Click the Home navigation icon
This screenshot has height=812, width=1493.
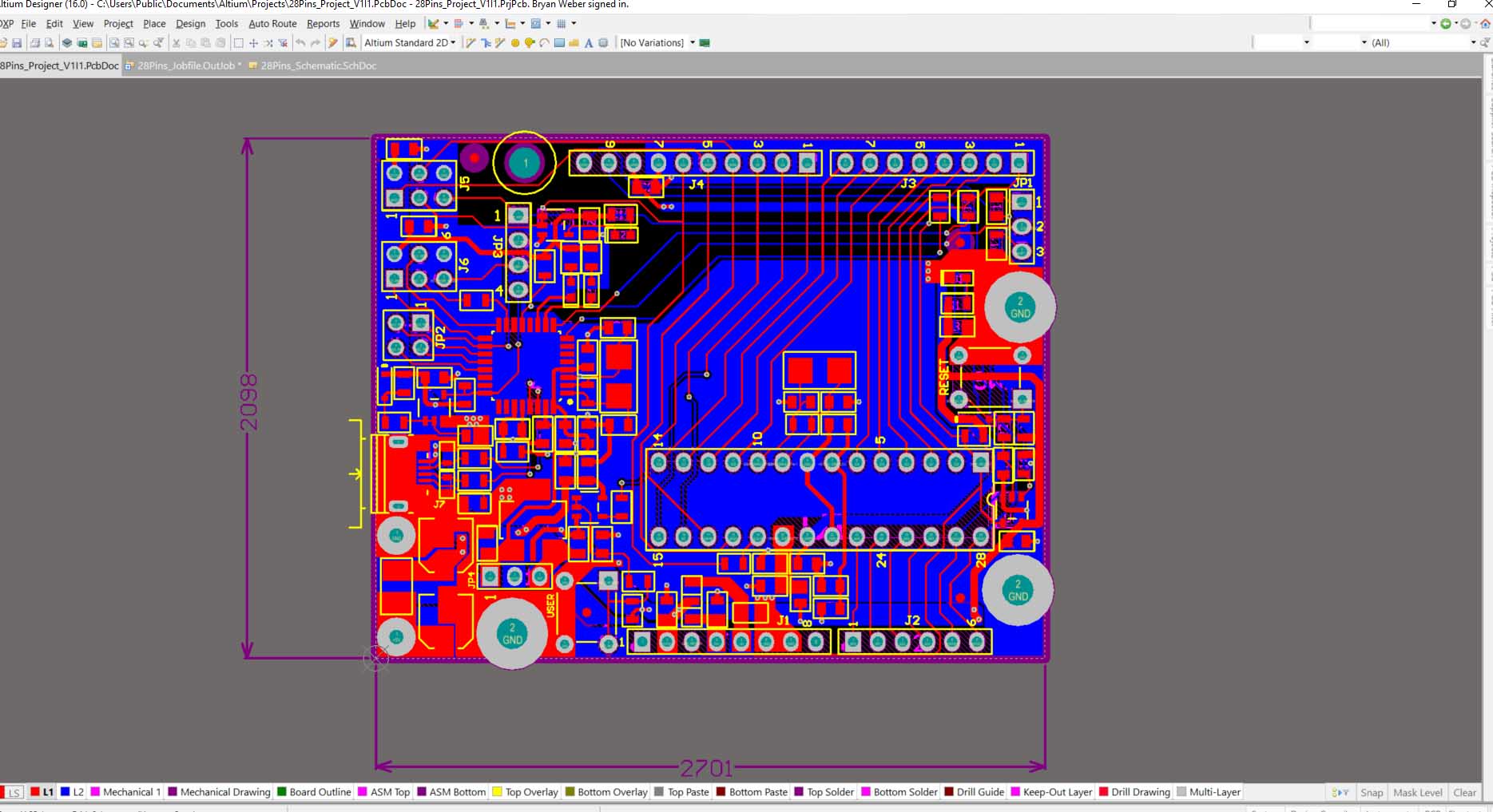[x=1485, y=24]
